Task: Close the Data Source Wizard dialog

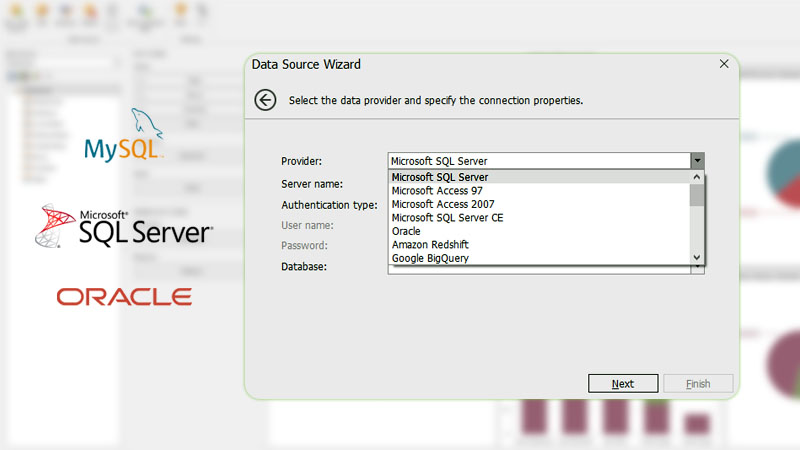Action: [x=724, y=64]
